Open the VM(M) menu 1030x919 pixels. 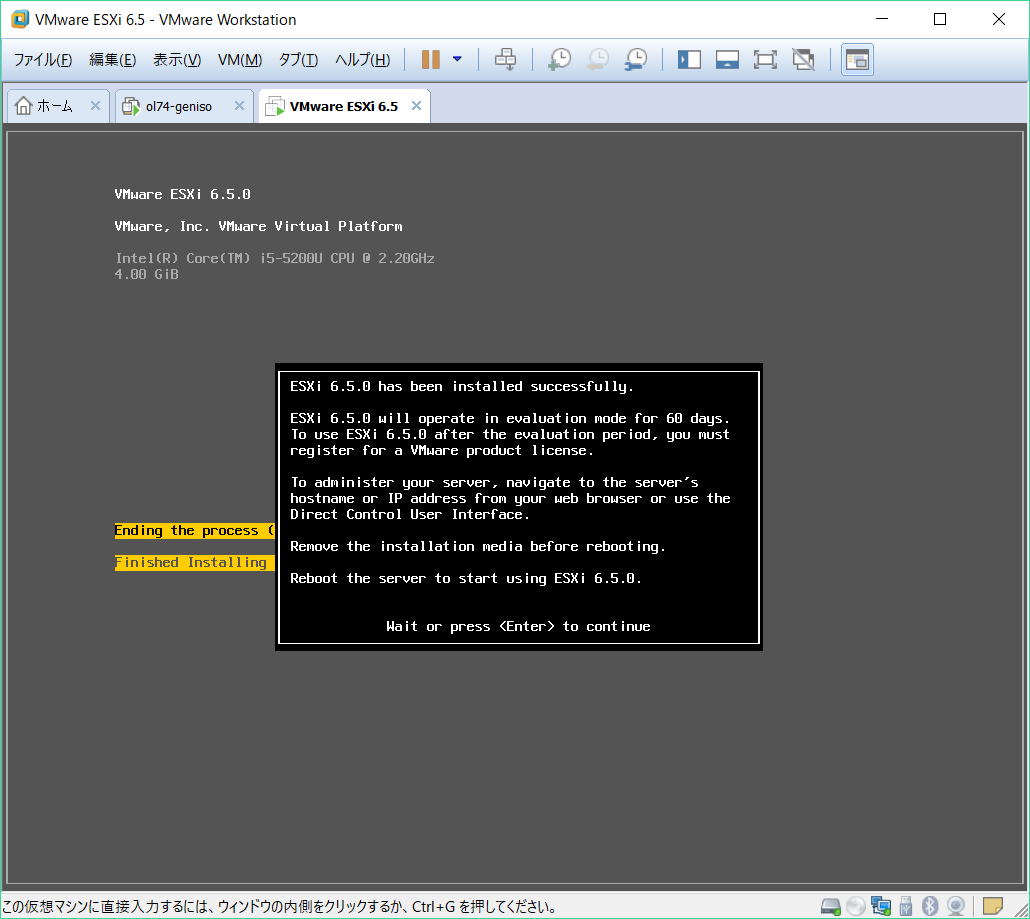[240, 60]
